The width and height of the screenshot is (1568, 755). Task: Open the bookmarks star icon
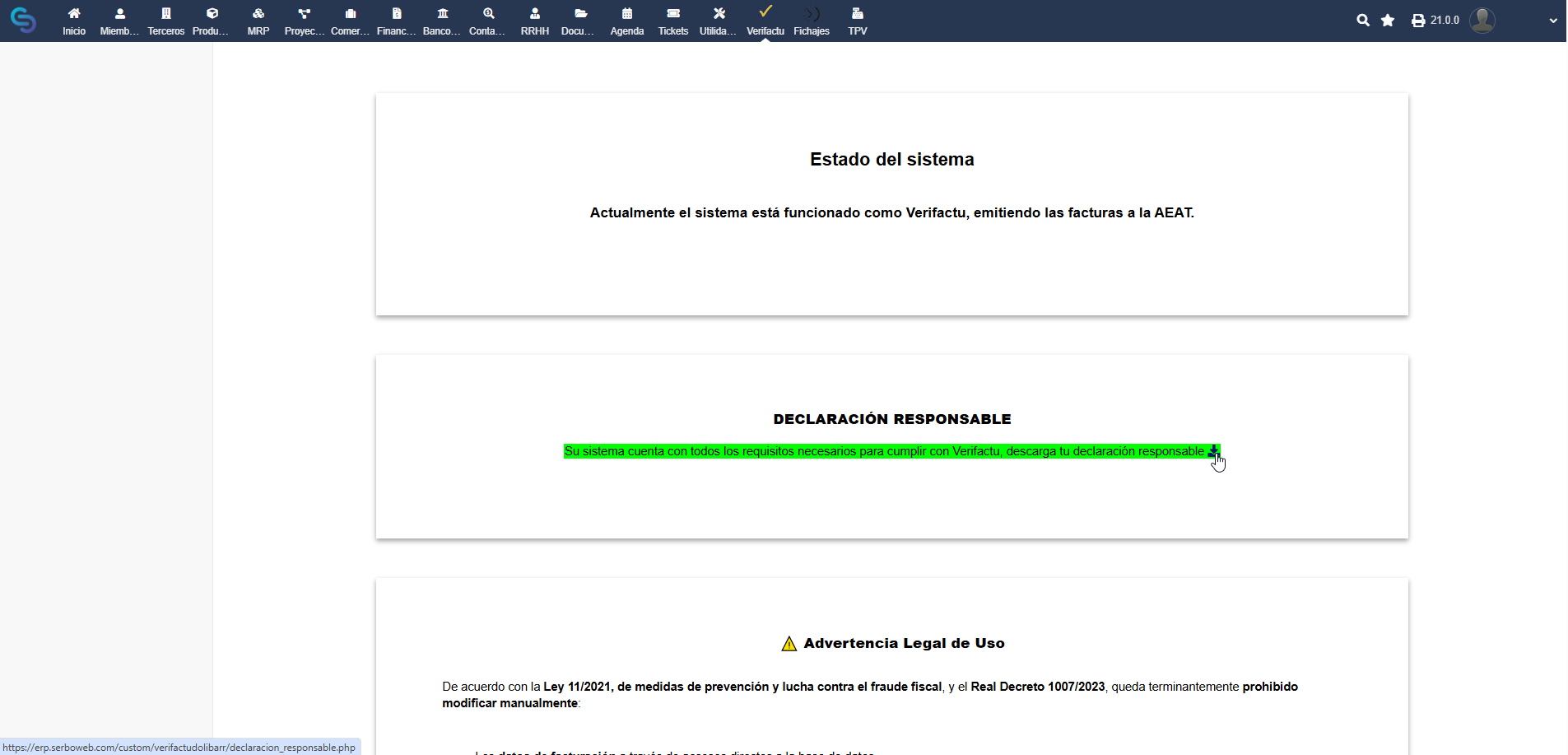pos(1388,21)
